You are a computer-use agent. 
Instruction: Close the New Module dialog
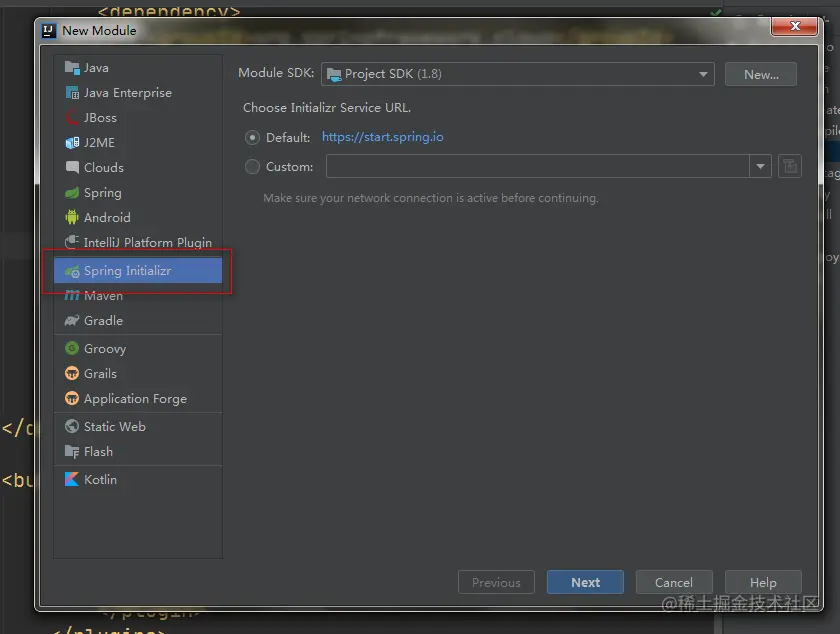(x=795, y=26)
